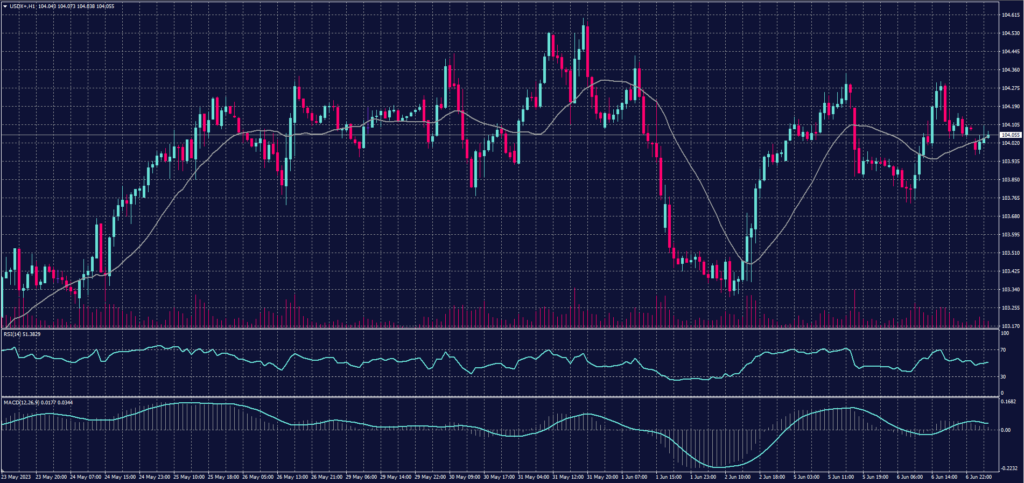This screenshot has width=1024, height=483.
Task: Click the 23 May 2023 date label
Action: coord(18,478)
